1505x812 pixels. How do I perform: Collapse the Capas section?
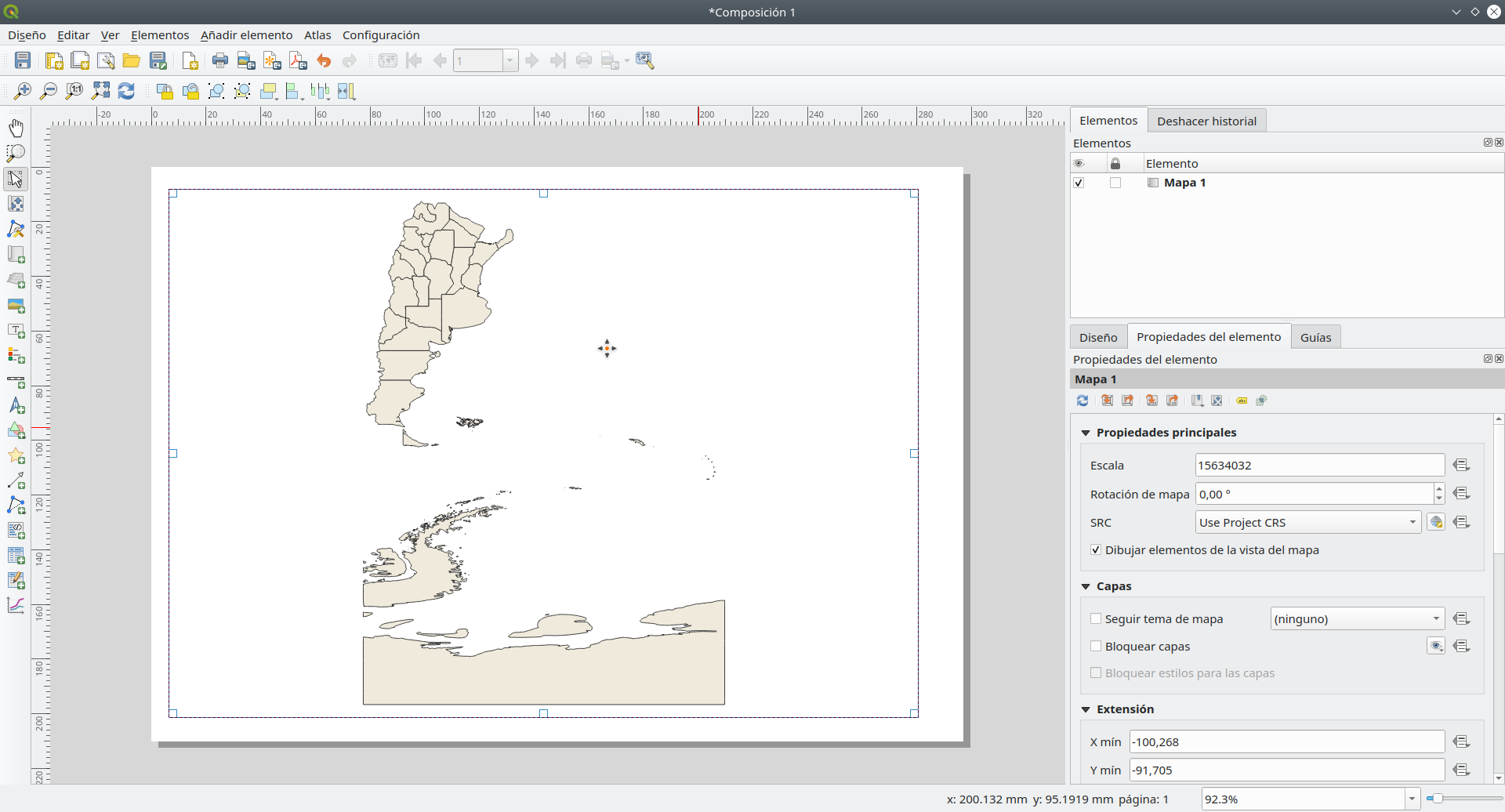(x=1086, y=586)
